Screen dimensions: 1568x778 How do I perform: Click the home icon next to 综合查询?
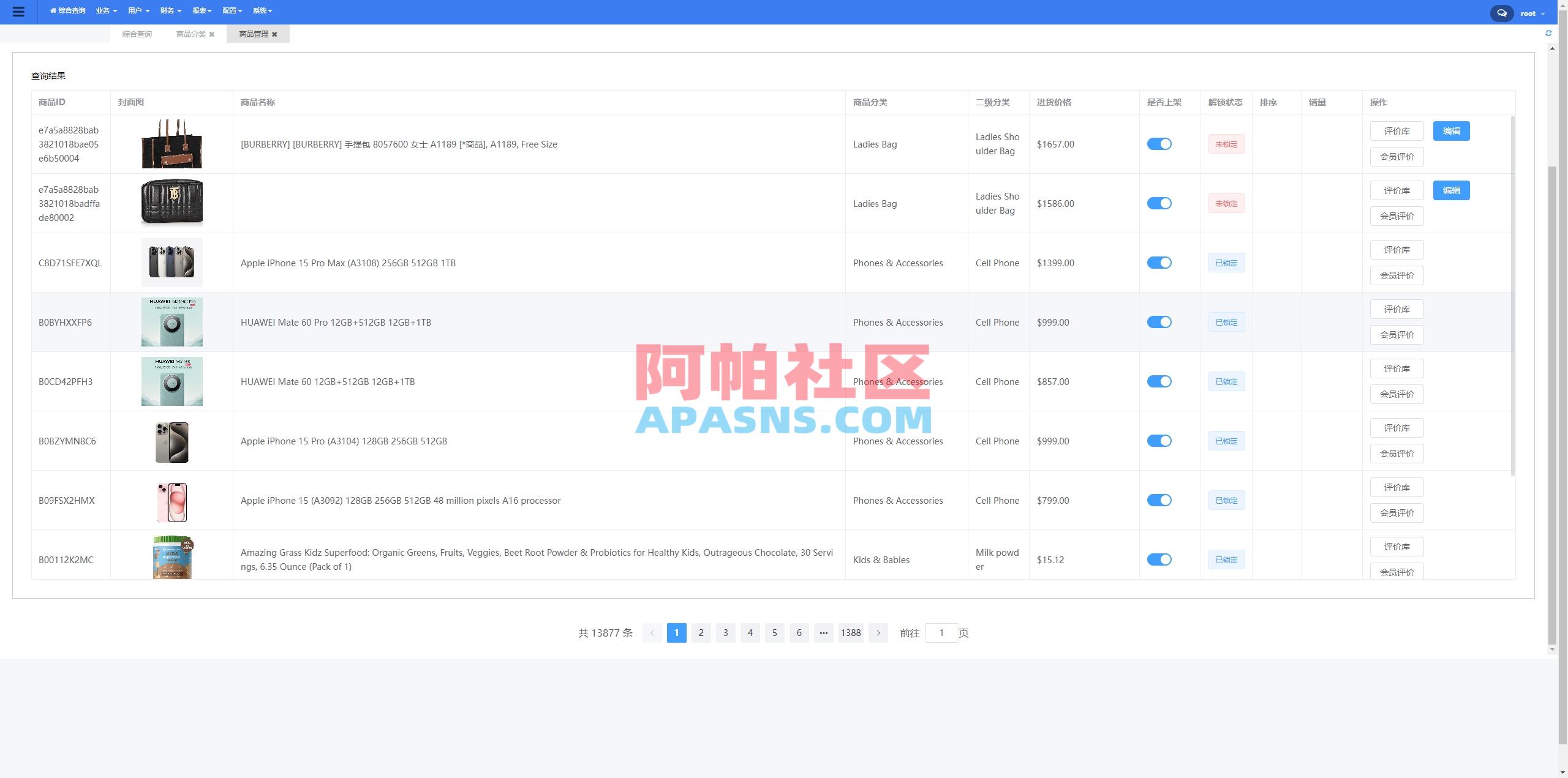[54, 10]
